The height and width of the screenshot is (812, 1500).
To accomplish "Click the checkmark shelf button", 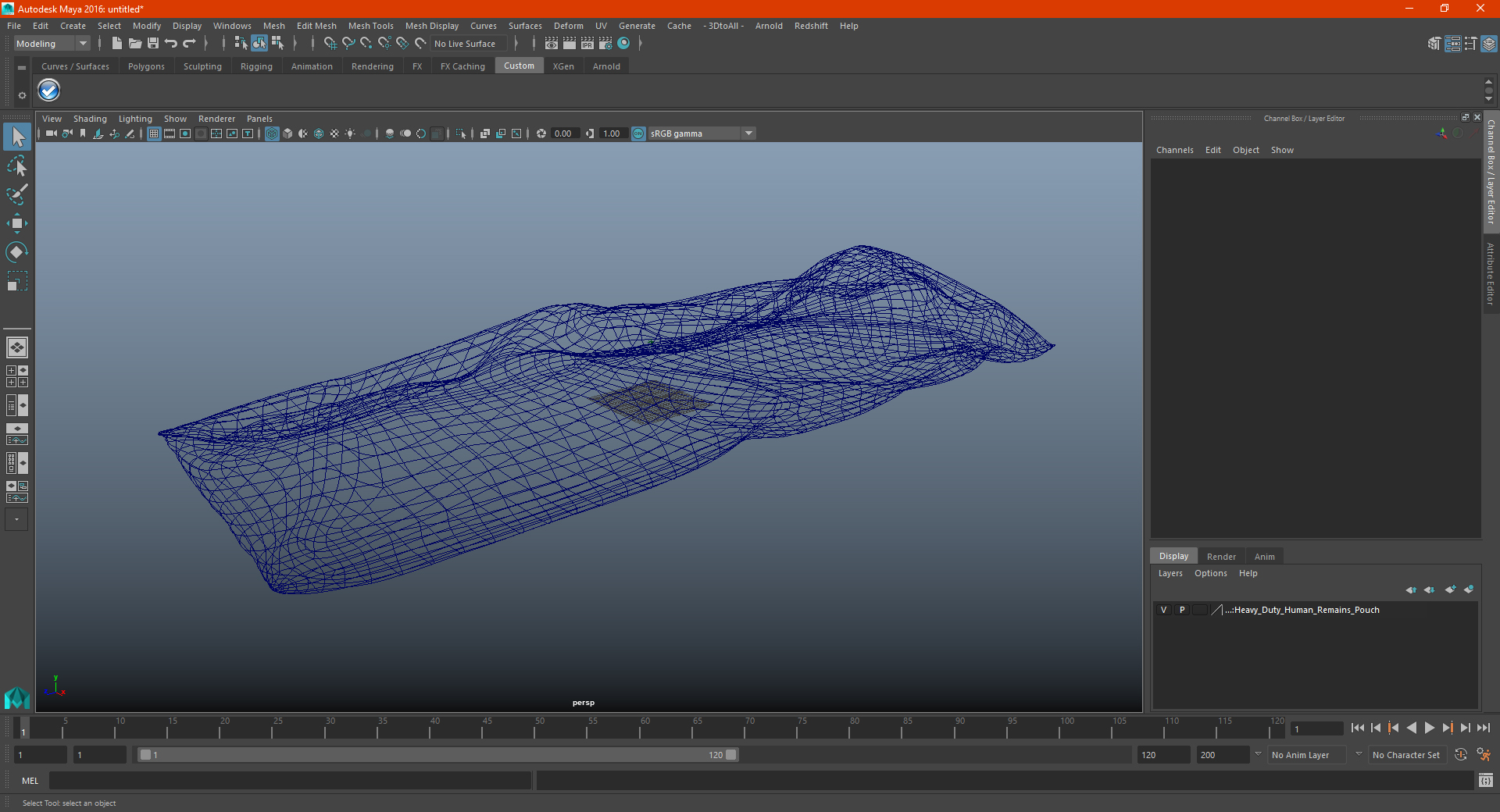I will point(49,91).
